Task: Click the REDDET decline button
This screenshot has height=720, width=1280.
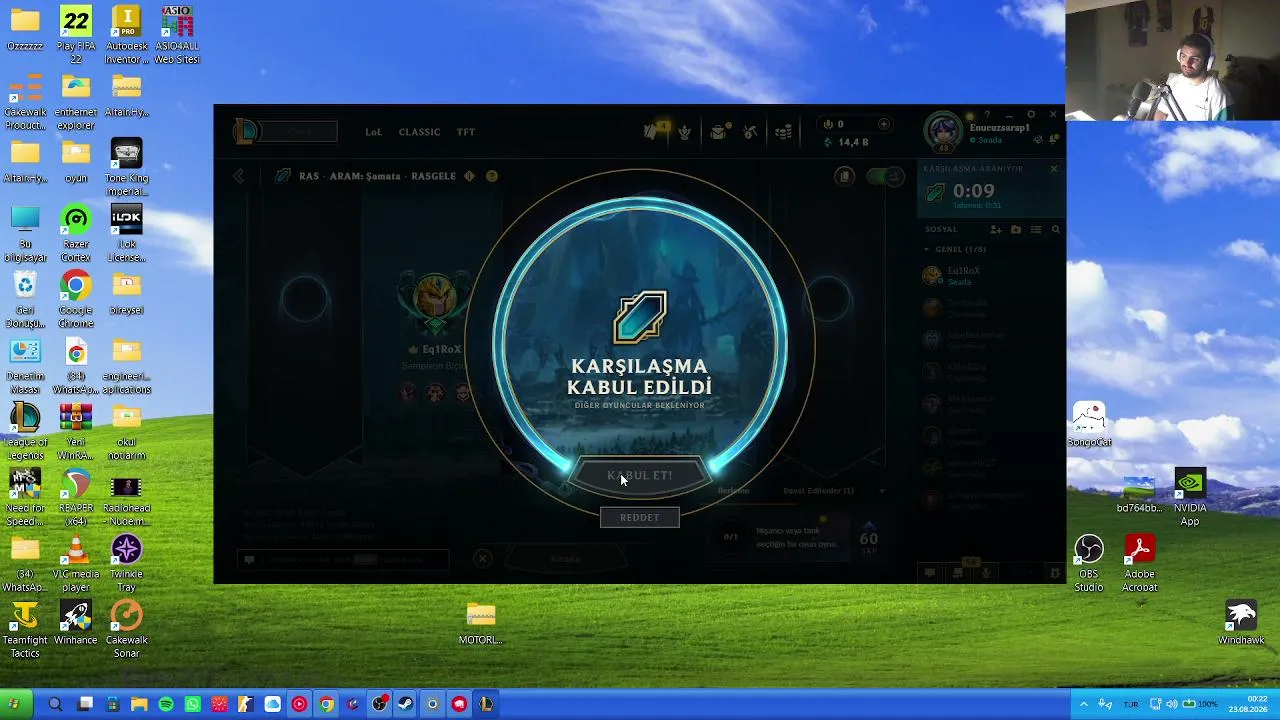Action: [639, 517]
